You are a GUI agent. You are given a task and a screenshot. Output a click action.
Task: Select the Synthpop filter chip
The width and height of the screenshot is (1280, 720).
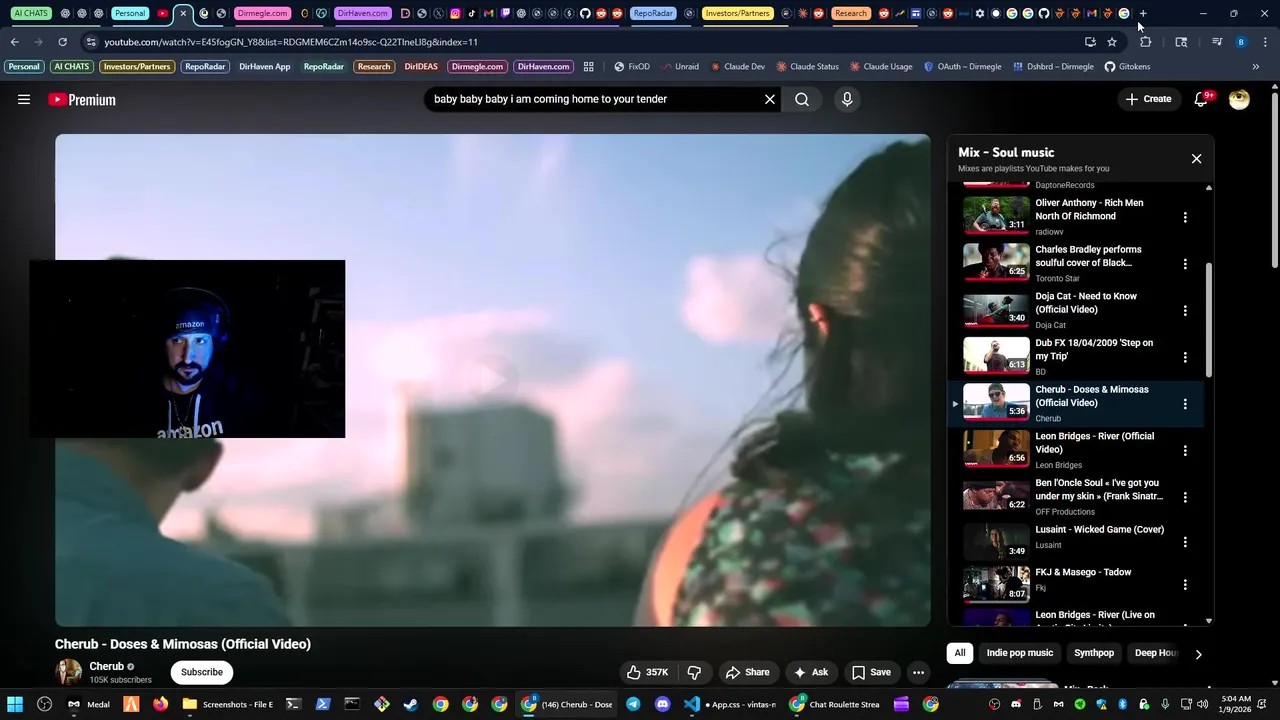1094,653
